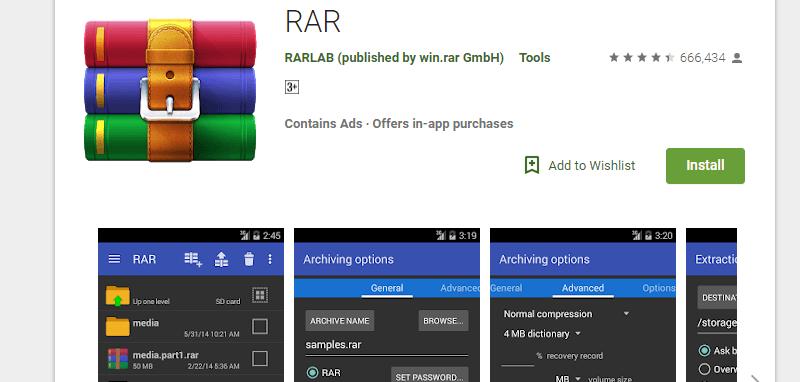Viewport: 800px width, 382px height.
Task: Switch to the Advanced tab in Archiving options
Action: [583, 288]
